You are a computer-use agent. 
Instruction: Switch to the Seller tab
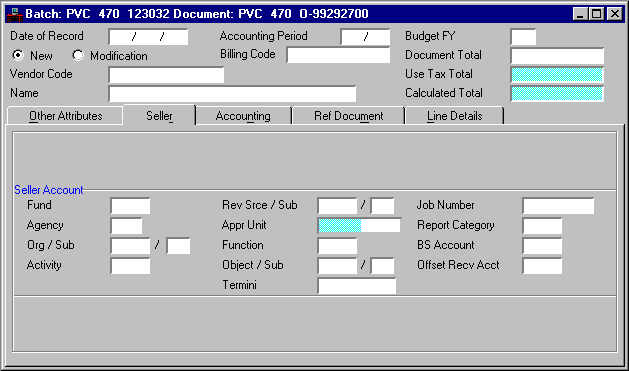pyautogui.click(x=159, y=116)
